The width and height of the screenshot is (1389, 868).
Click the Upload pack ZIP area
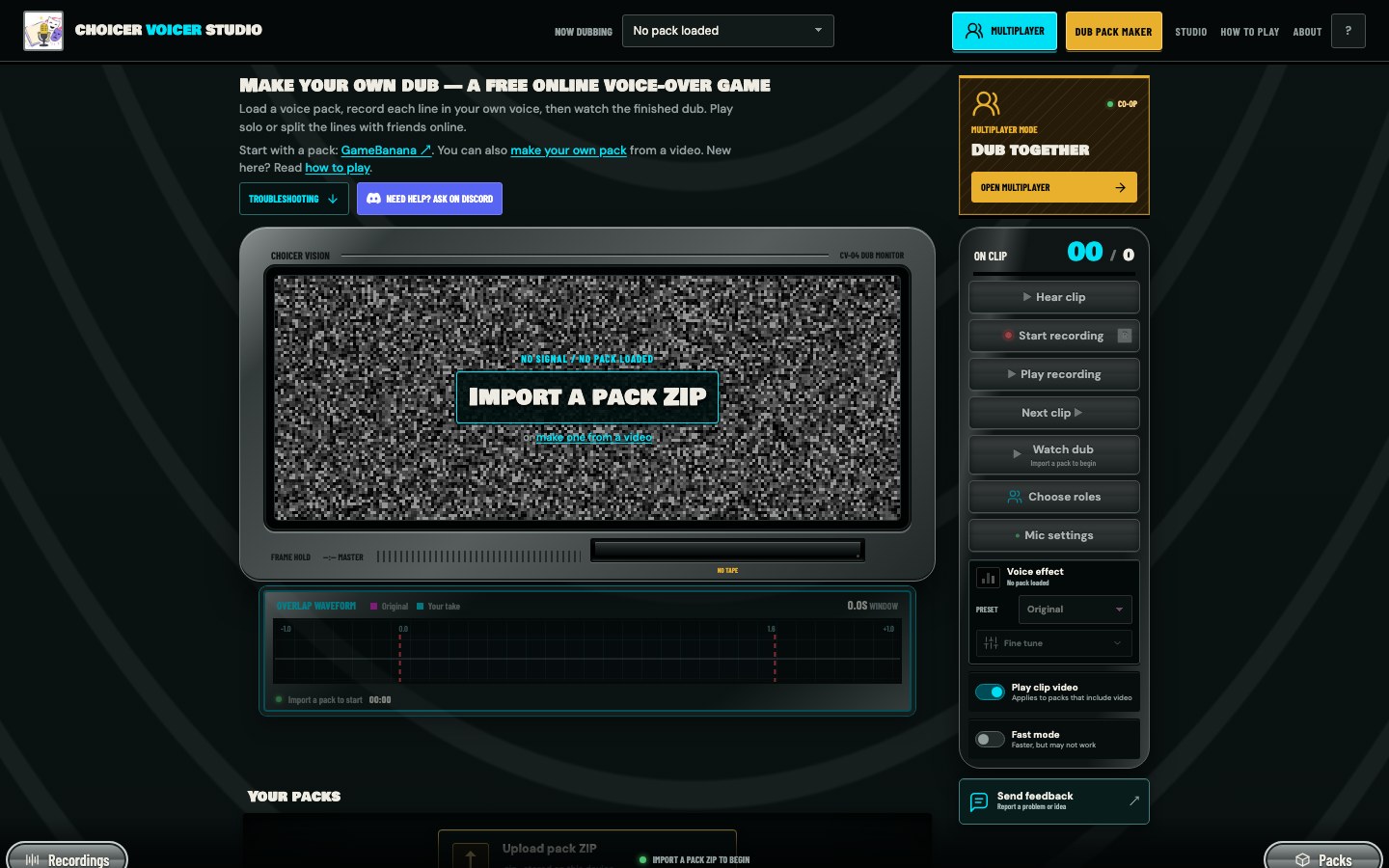click(587, 849)
